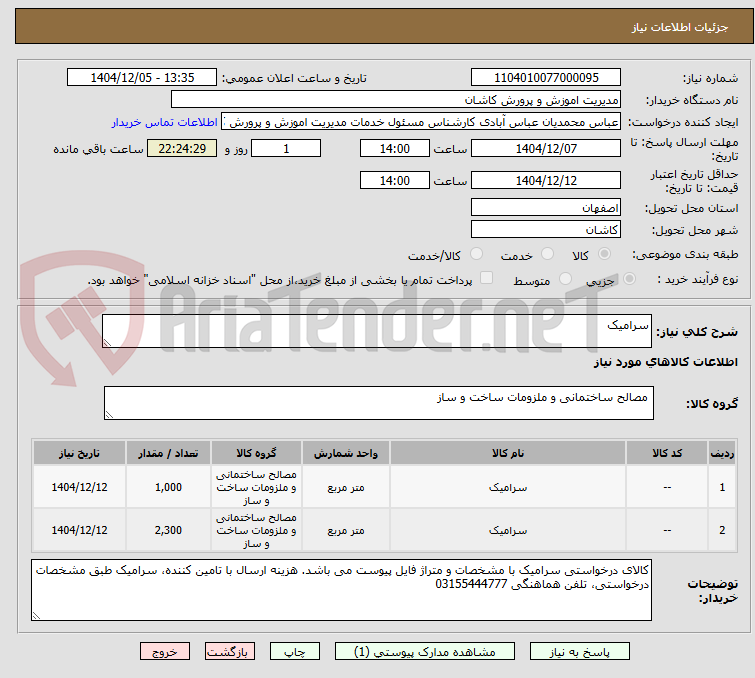Click the row 1 need date 1404/12/12
This screenshot has width=755, height=678.
point(79,487)
